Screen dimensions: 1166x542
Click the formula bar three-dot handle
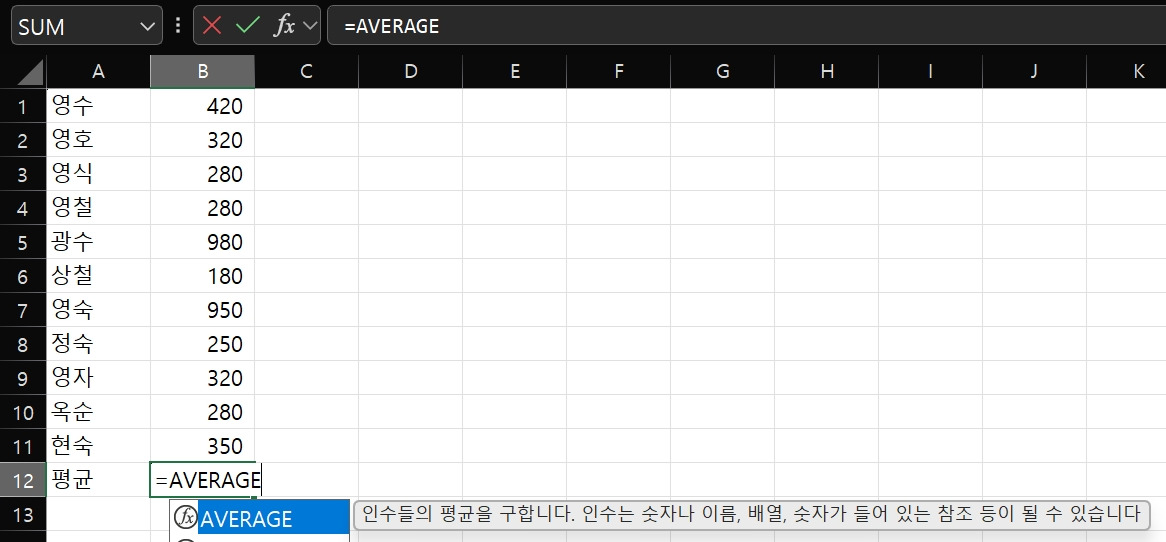177,26
